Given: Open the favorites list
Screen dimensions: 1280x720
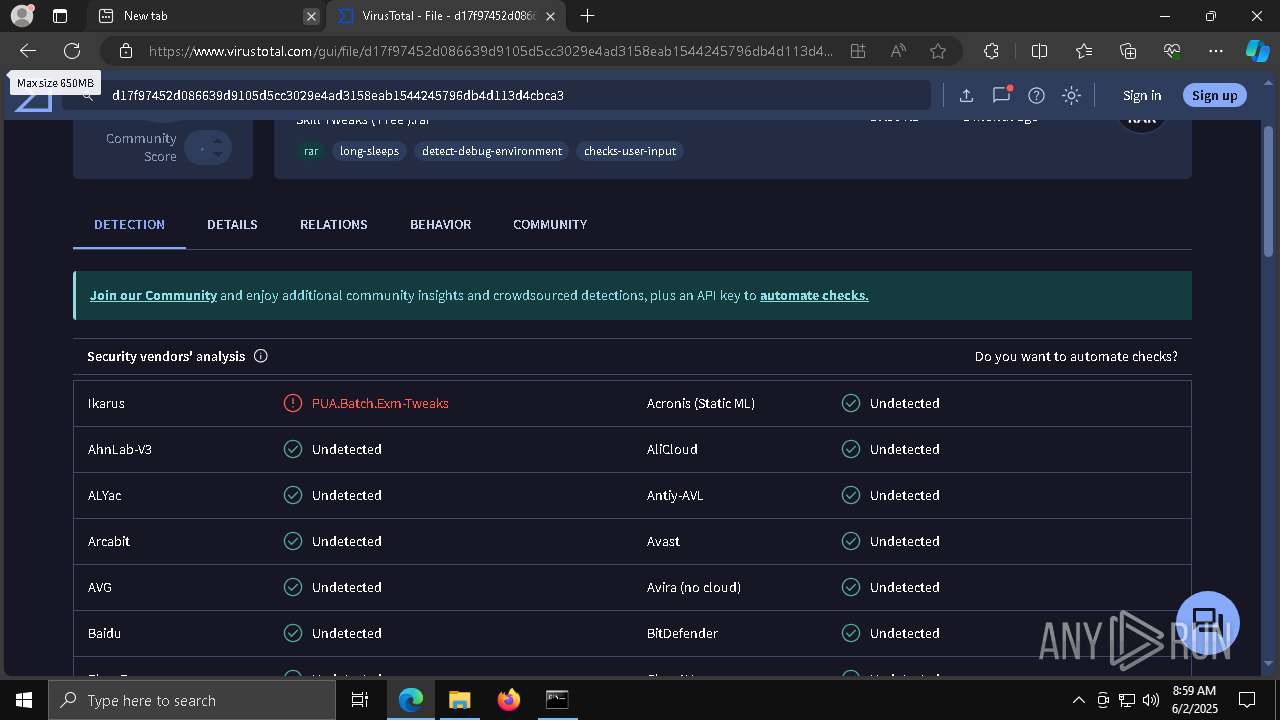Looking at the screenshot, I should 1084,51.
